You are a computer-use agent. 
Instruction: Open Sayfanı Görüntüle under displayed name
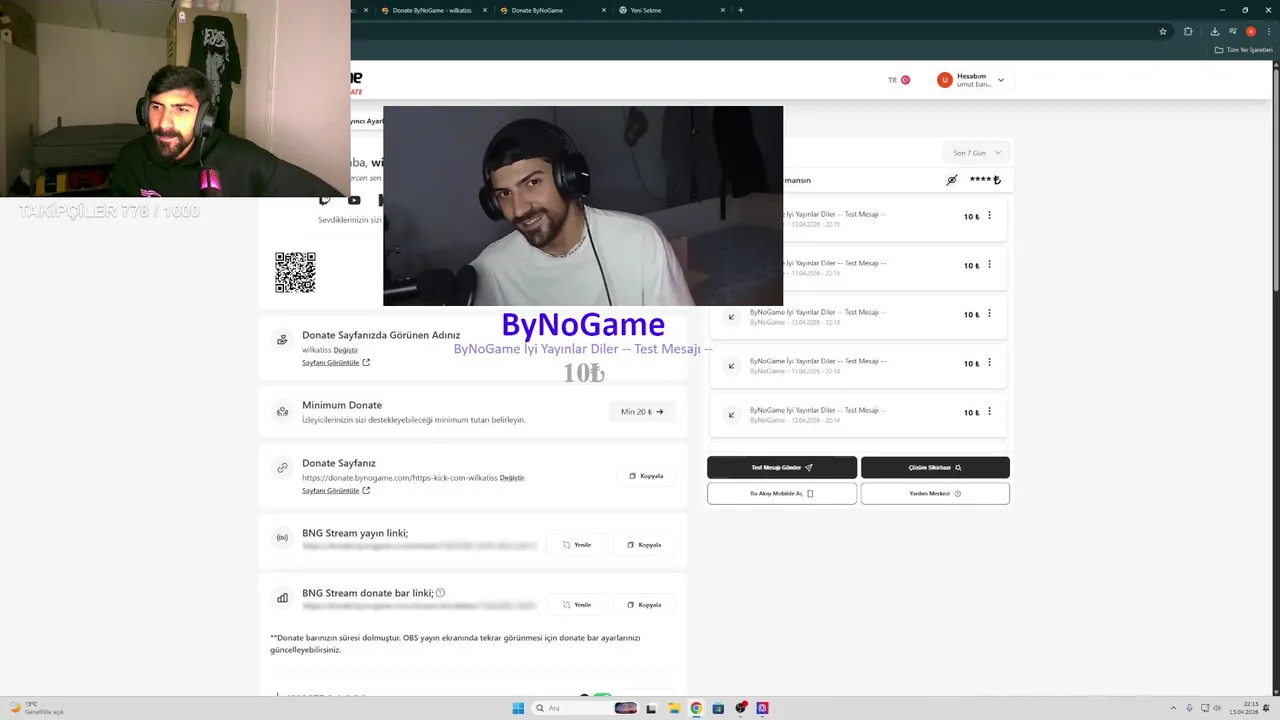pyautogui.click(x=336, y=363)
